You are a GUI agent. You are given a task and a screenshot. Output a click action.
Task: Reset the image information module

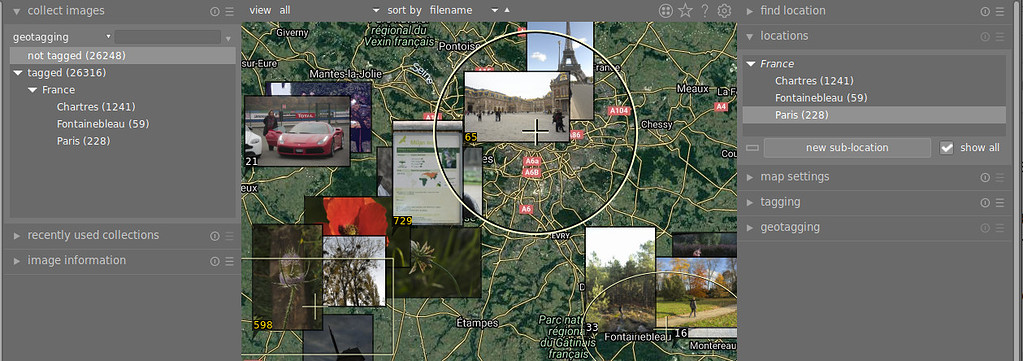pos(215,261)
